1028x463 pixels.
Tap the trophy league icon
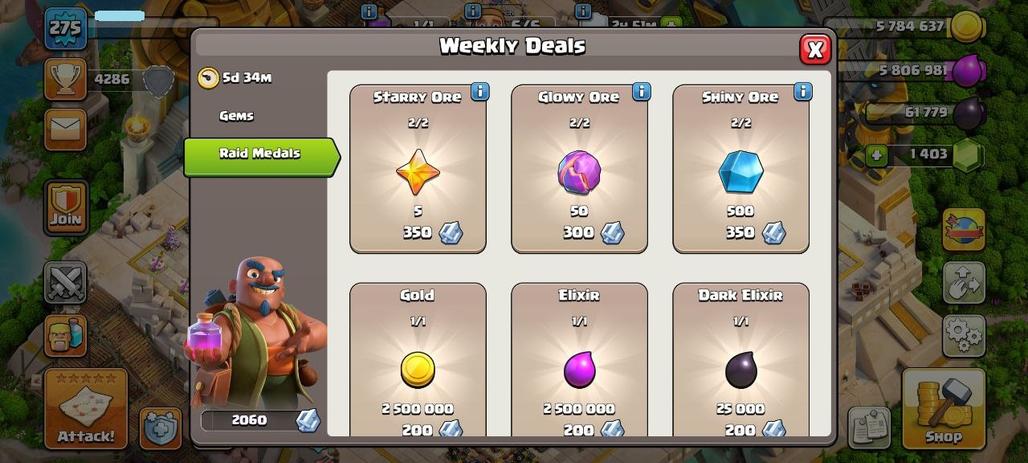click(x=66, y=79)
